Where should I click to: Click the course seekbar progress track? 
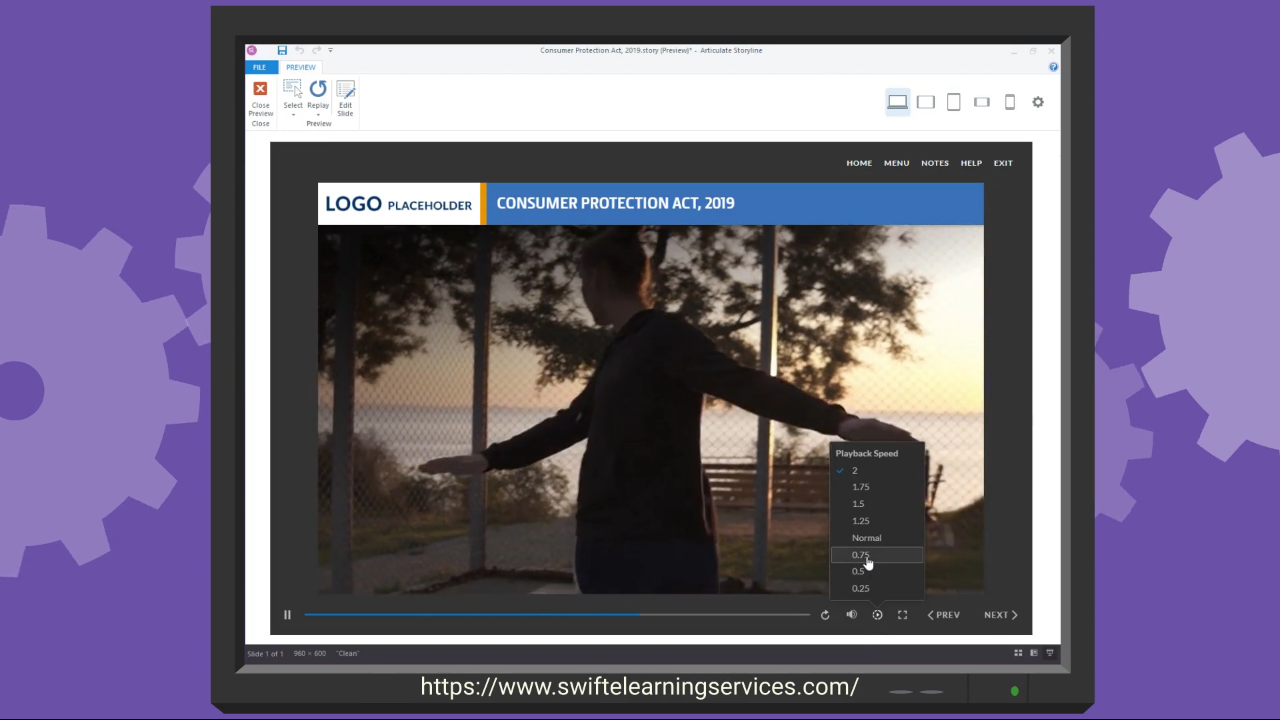click(x=557, y=615)
